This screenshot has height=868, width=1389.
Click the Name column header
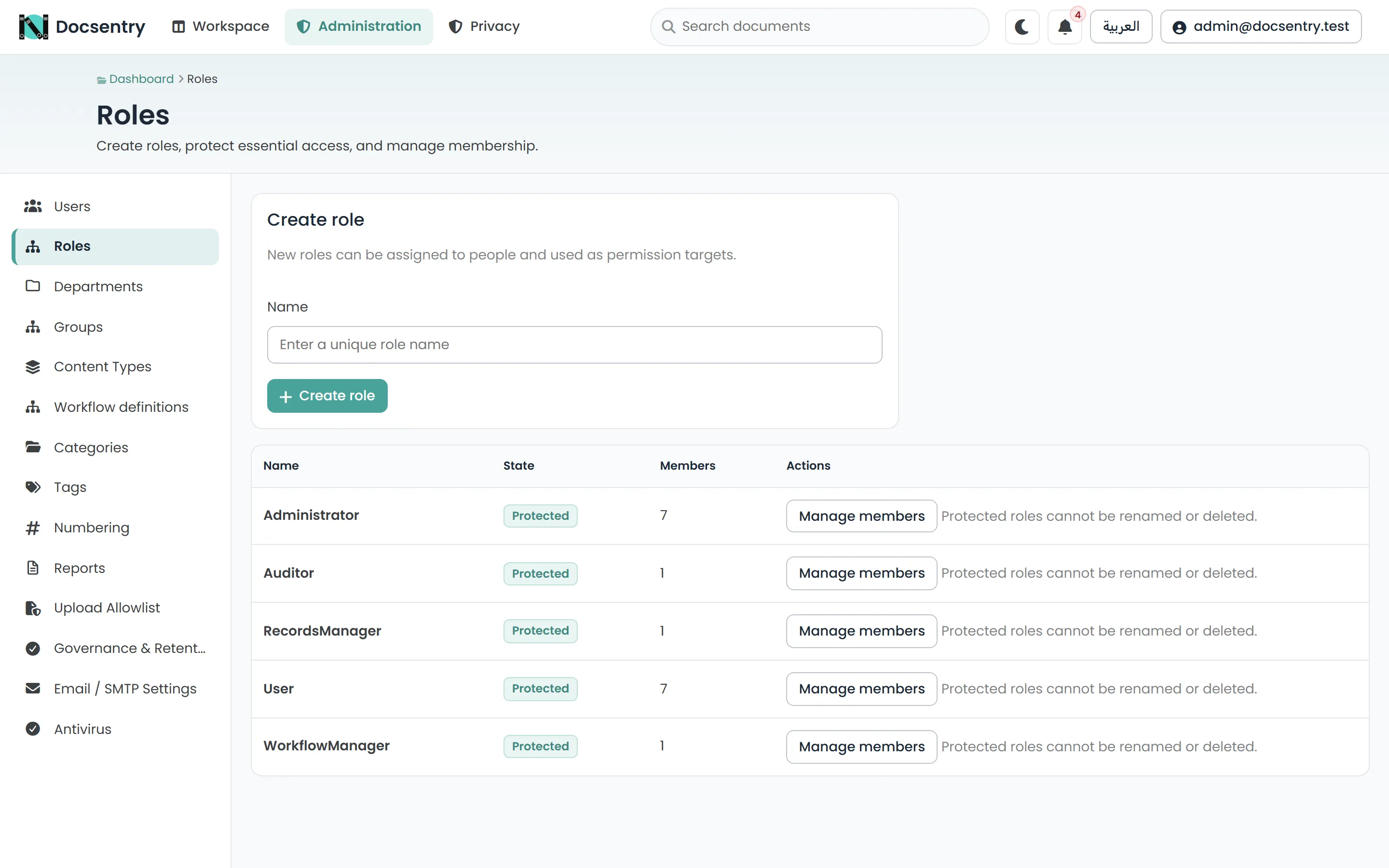coord(281,465)
